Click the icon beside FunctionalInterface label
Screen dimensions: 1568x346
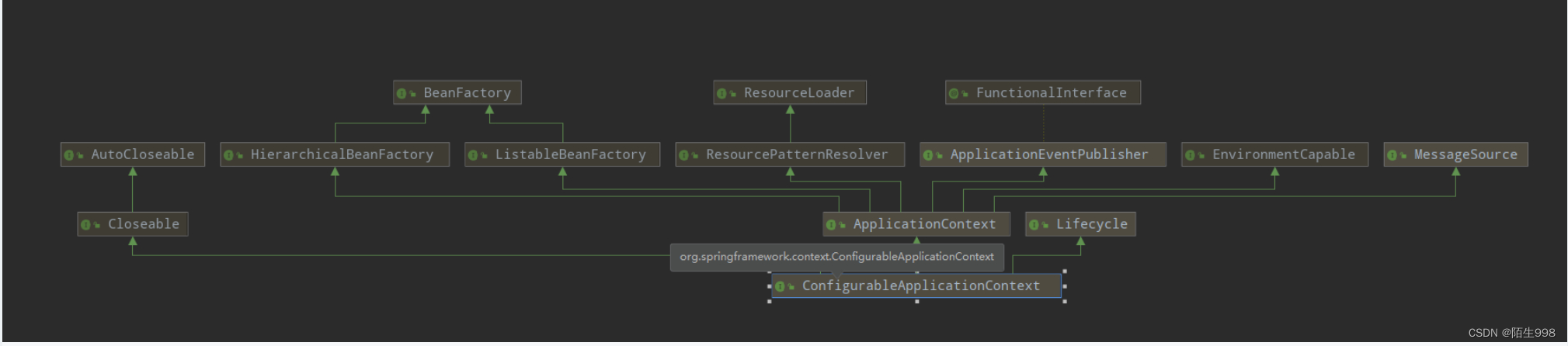click(x=954, y=93)
